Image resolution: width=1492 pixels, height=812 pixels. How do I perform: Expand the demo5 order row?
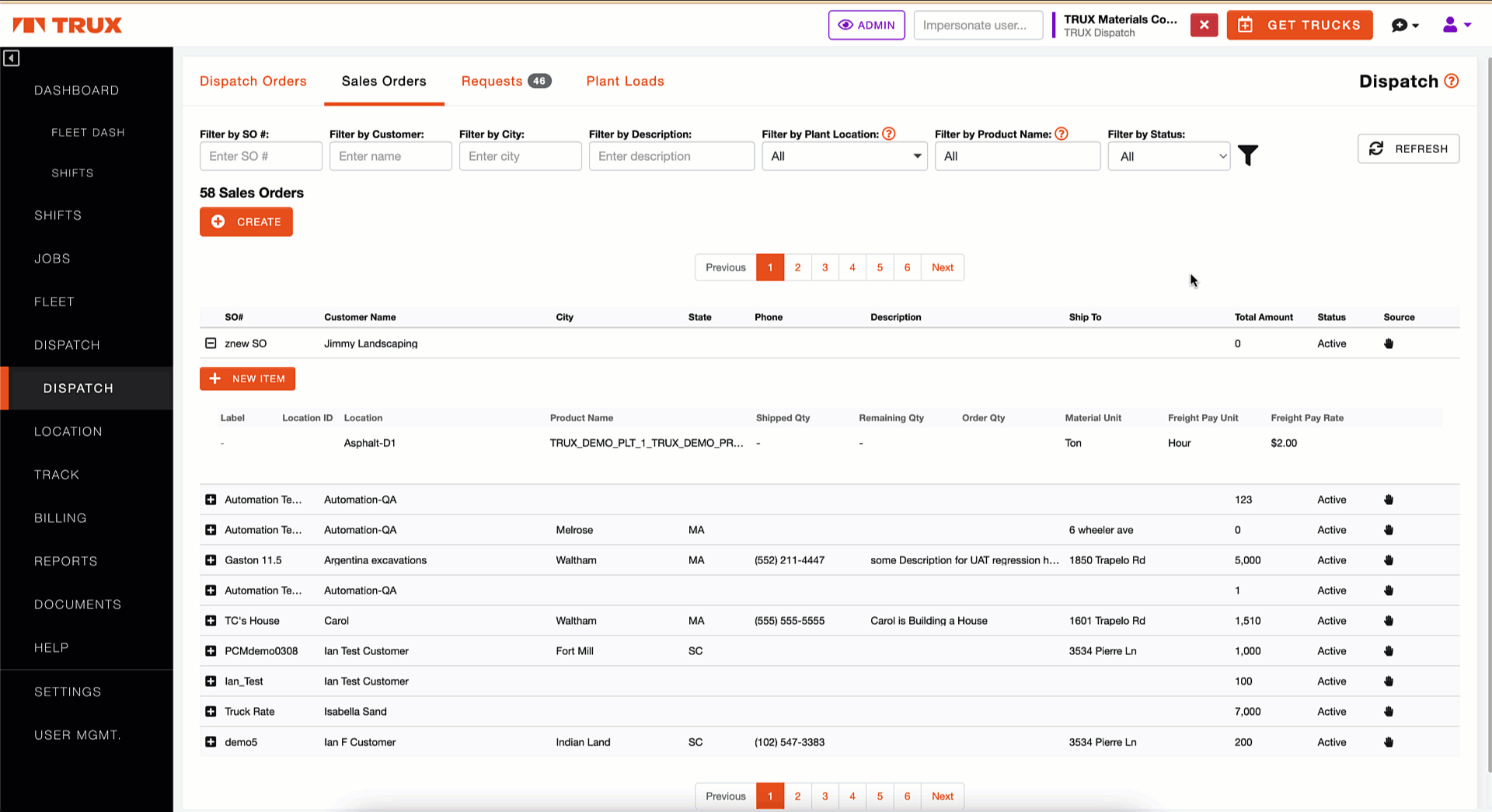[x=211, y=742]
